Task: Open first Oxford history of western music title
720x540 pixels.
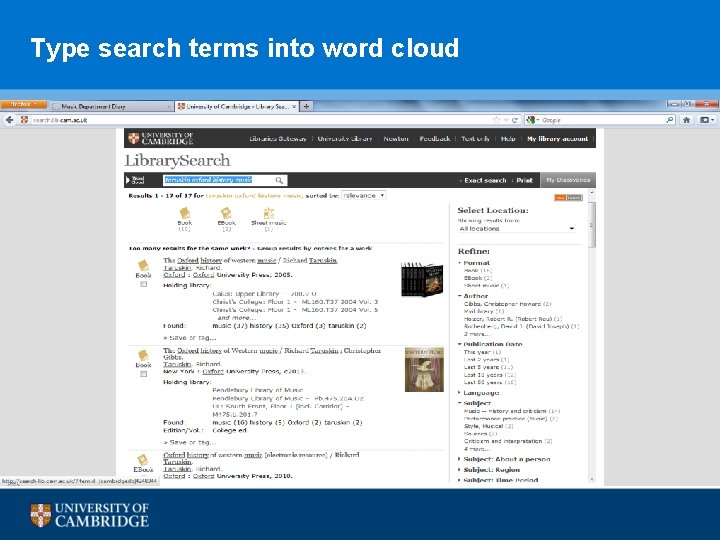Action: [250, 260]
